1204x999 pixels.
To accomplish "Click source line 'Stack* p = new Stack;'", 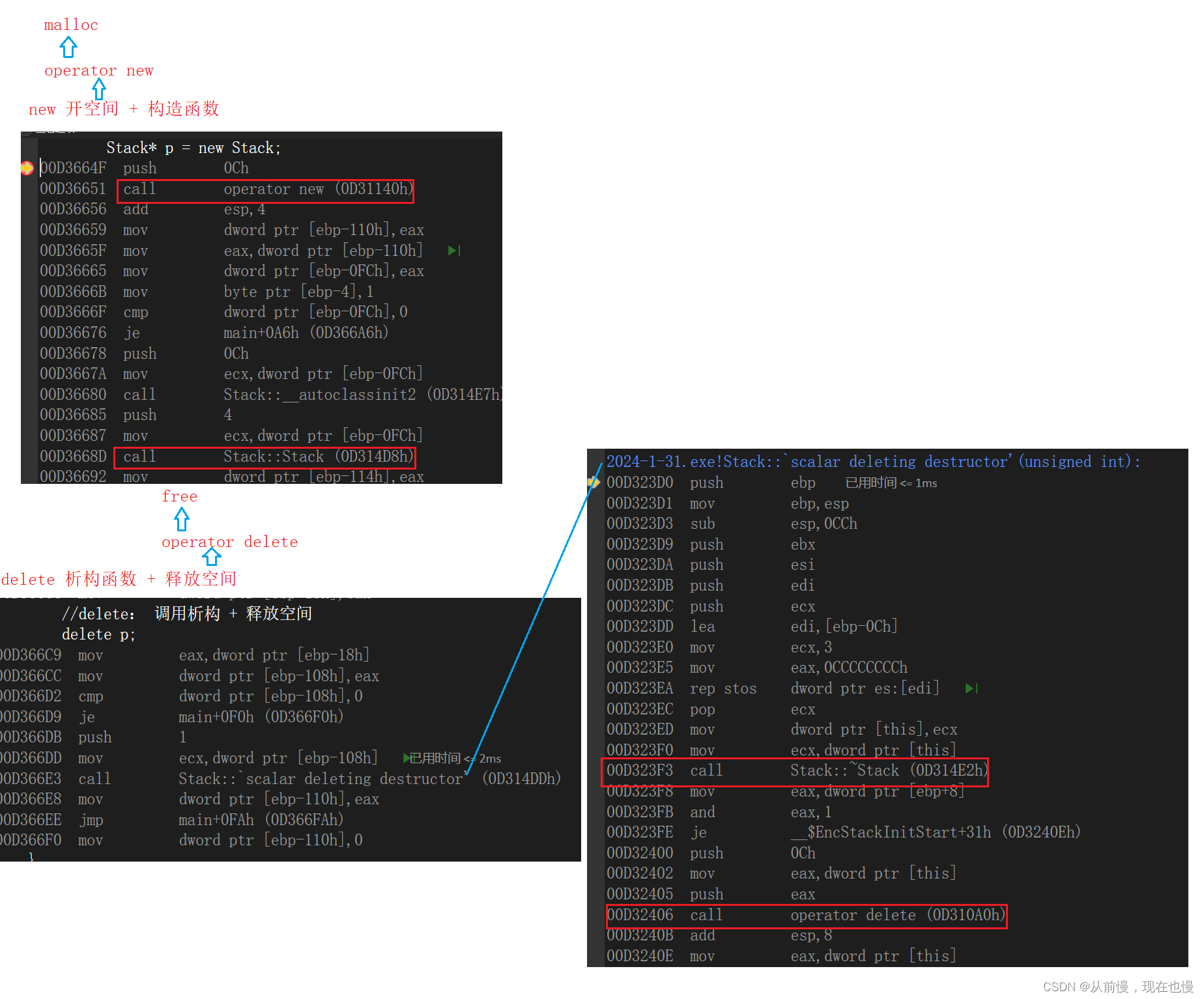I will point(193,148).
